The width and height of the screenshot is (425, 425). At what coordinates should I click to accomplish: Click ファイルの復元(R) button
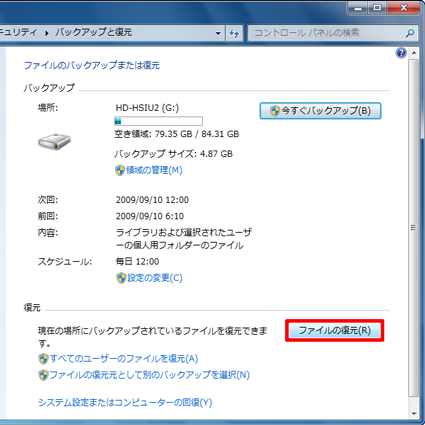(334, 330)
